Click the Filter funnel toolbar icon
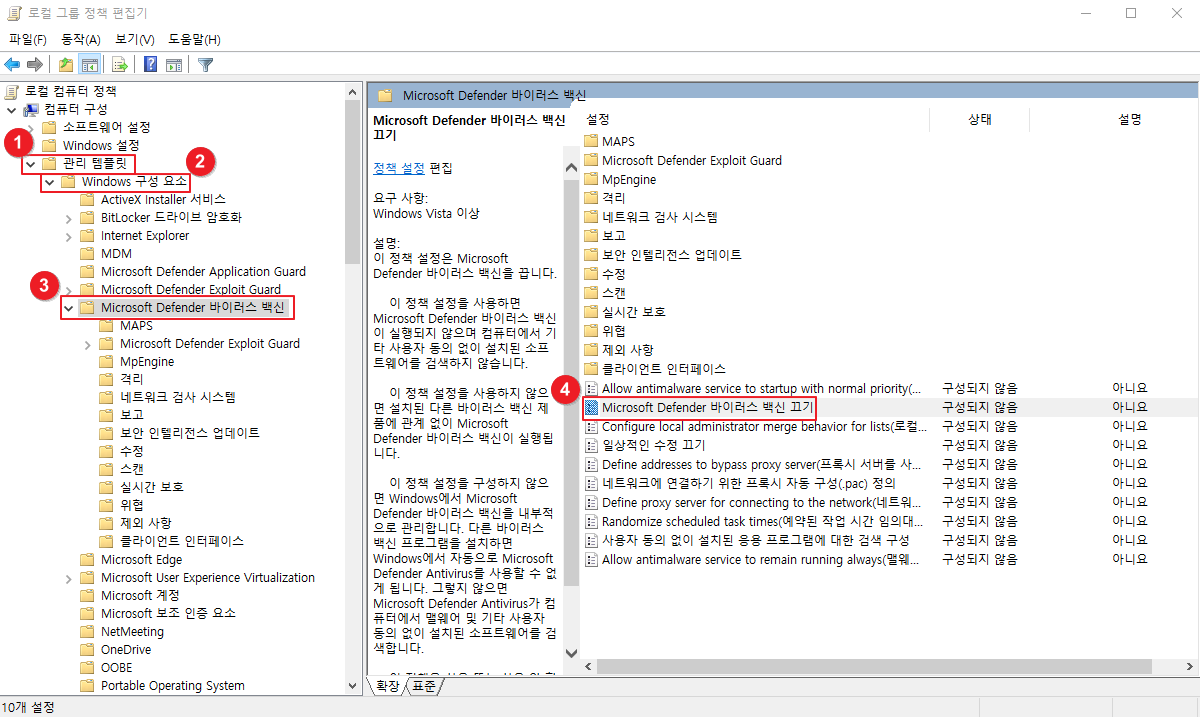 [205, 64]
